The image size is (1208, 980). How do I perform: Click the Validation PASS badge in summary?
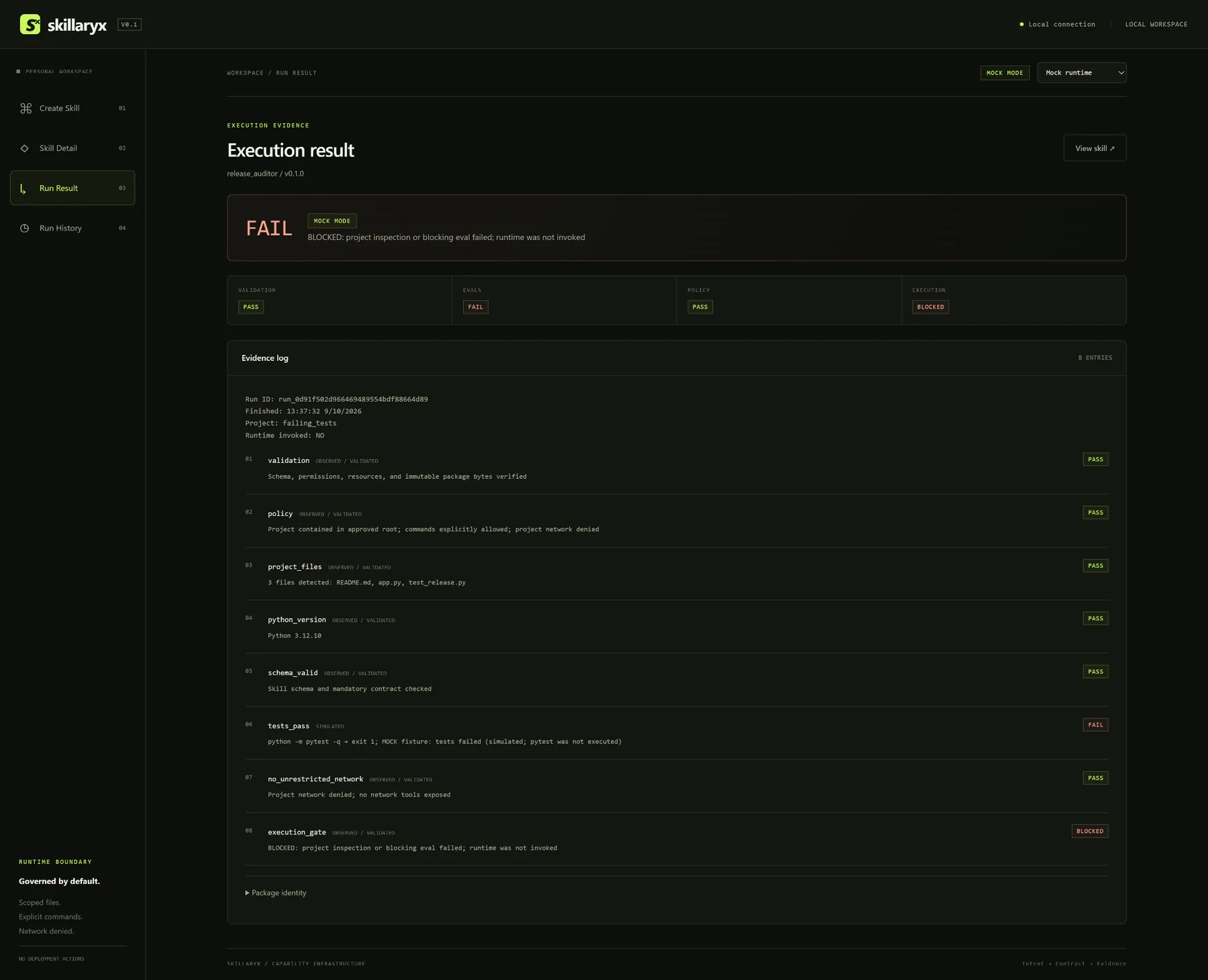pyautogui.click(x=251, y=307)
